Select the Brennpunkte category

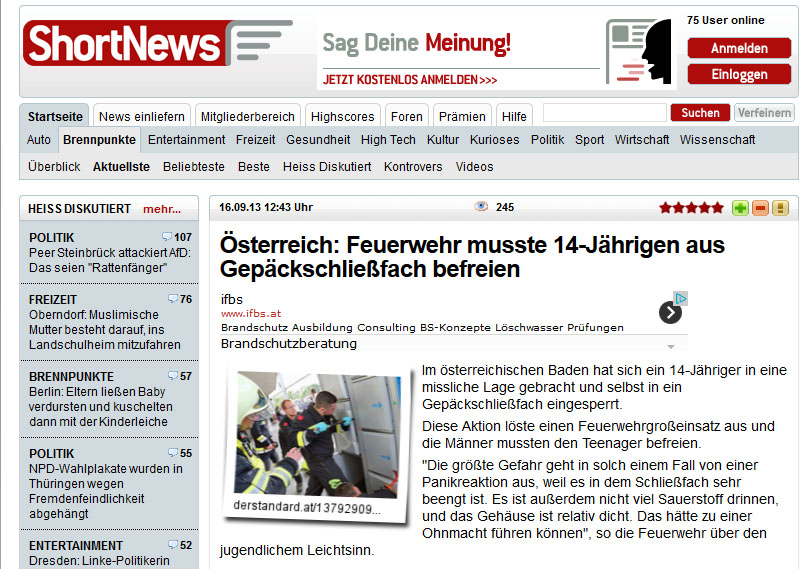click(99, 140)
